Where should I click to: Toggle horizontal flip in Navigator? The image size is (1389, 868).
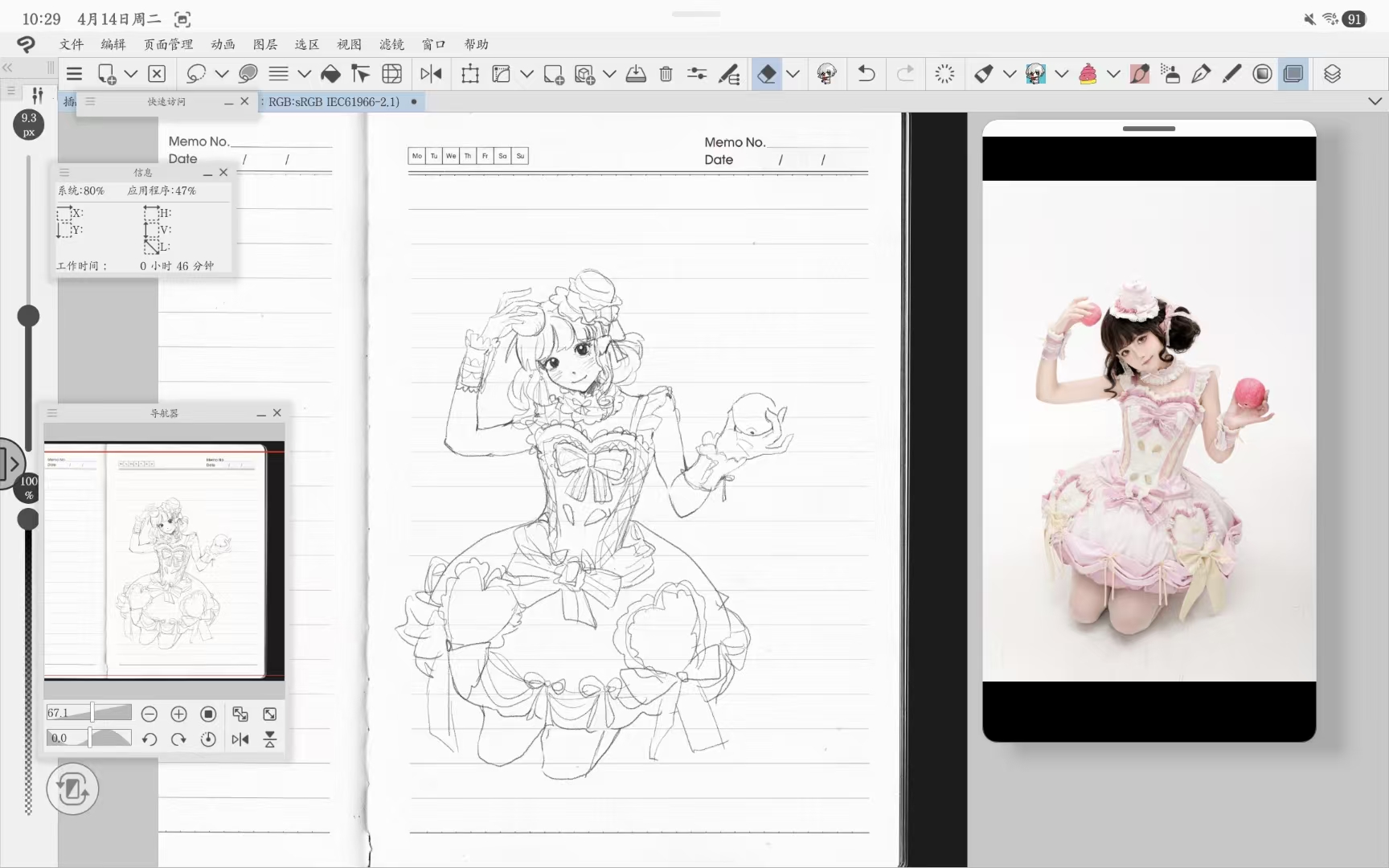tap(240, 739)
